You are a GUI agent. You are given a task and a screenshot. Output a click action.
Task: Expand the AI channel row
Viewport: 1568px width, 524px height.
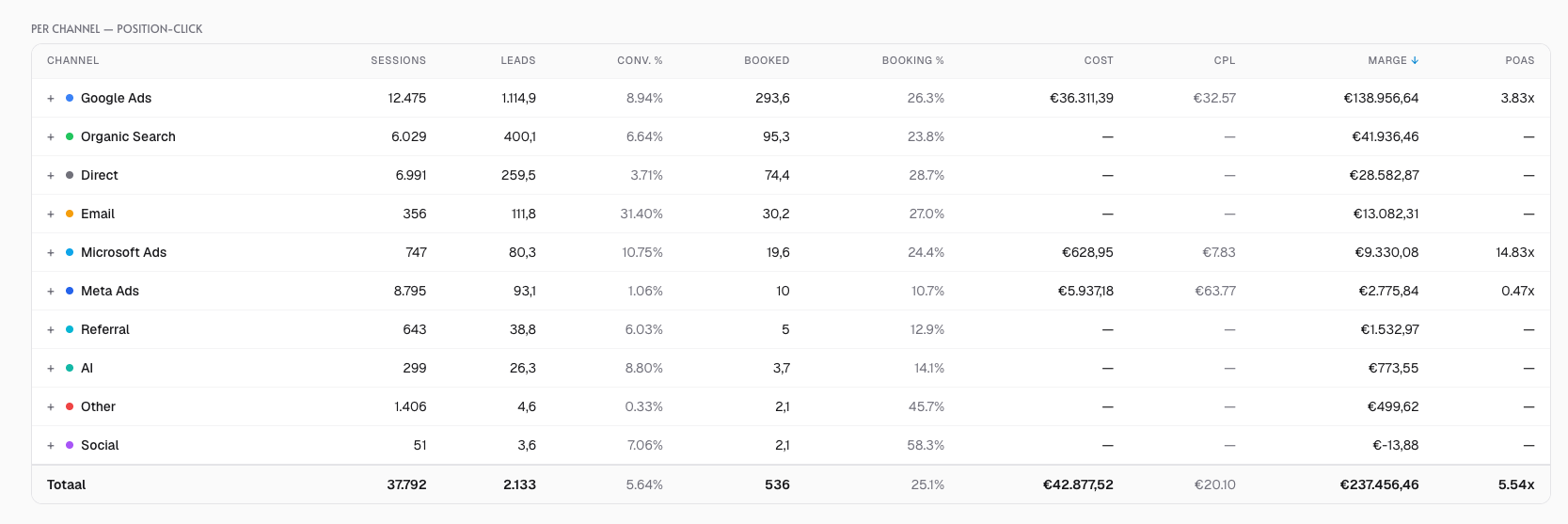pyautogui.click(x=51, y=369)
